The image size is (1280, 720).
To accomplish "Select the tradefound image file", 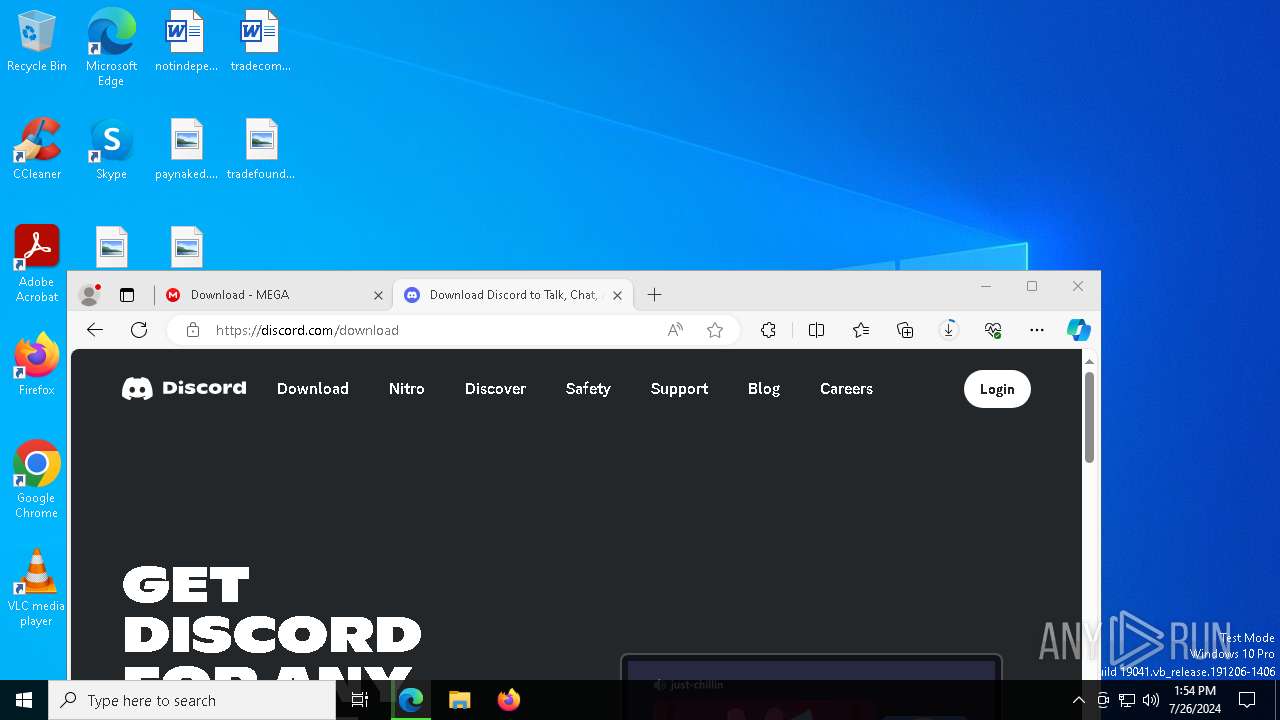I will [260, 150].
